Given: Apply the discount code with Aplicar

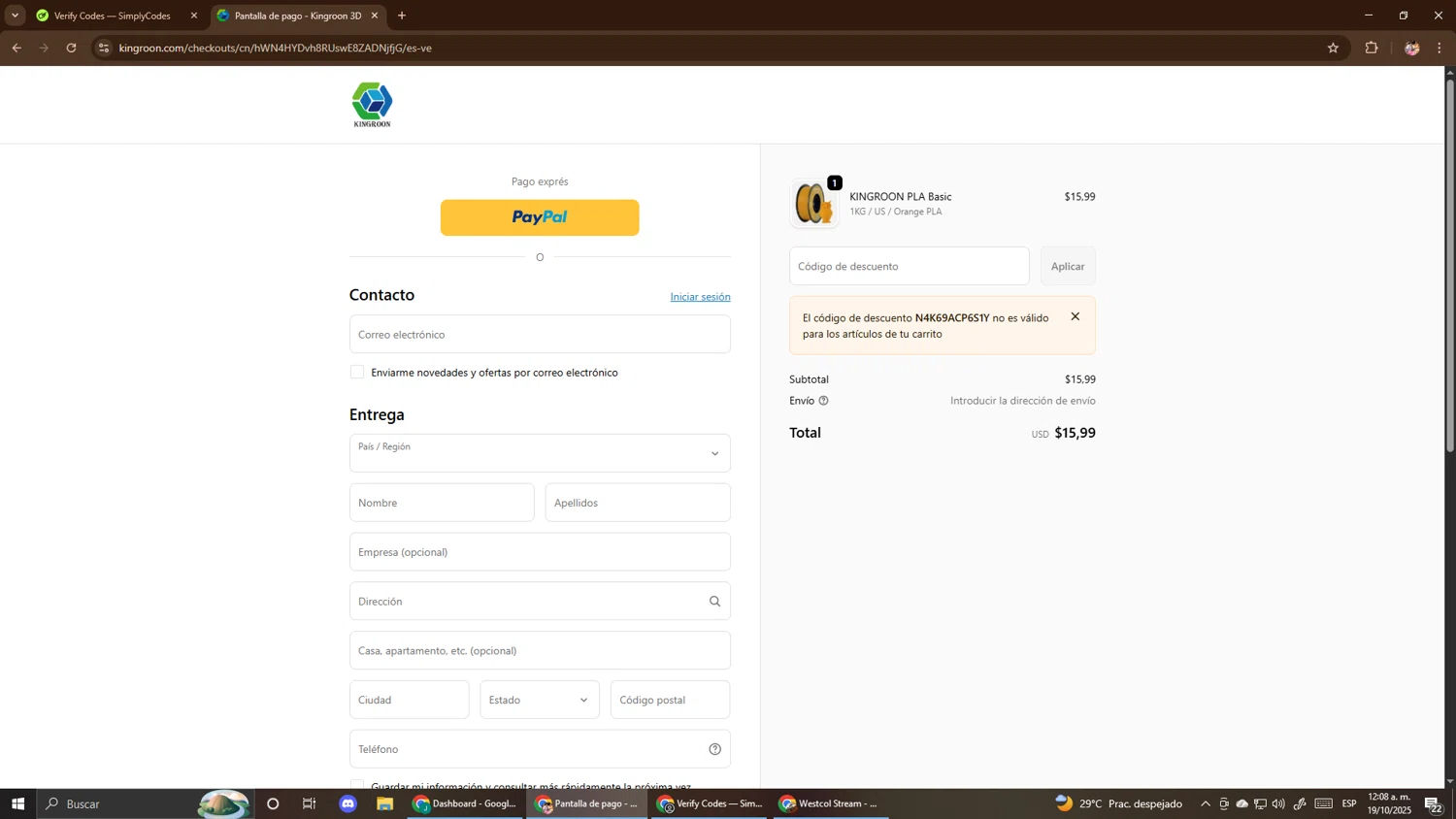Looking at the screenshot, I should pos(1068,266).
